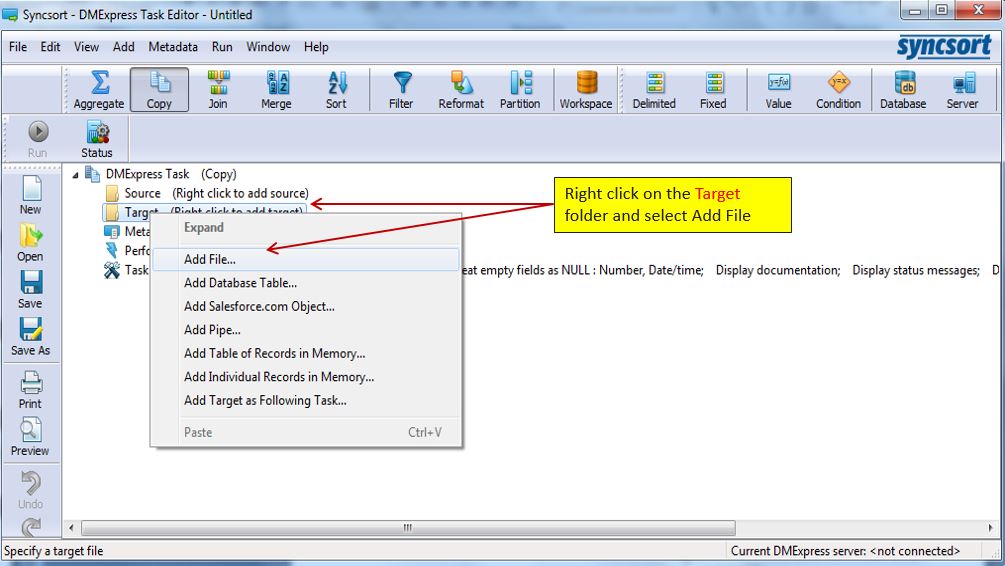Open the View menu
Viewport: 1005px width, 566px height.
[86, 47]
